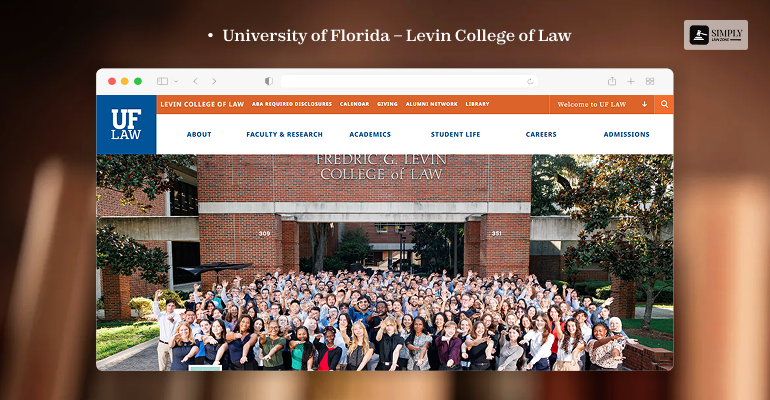Click the Calendar link

(x=355, y=104)
